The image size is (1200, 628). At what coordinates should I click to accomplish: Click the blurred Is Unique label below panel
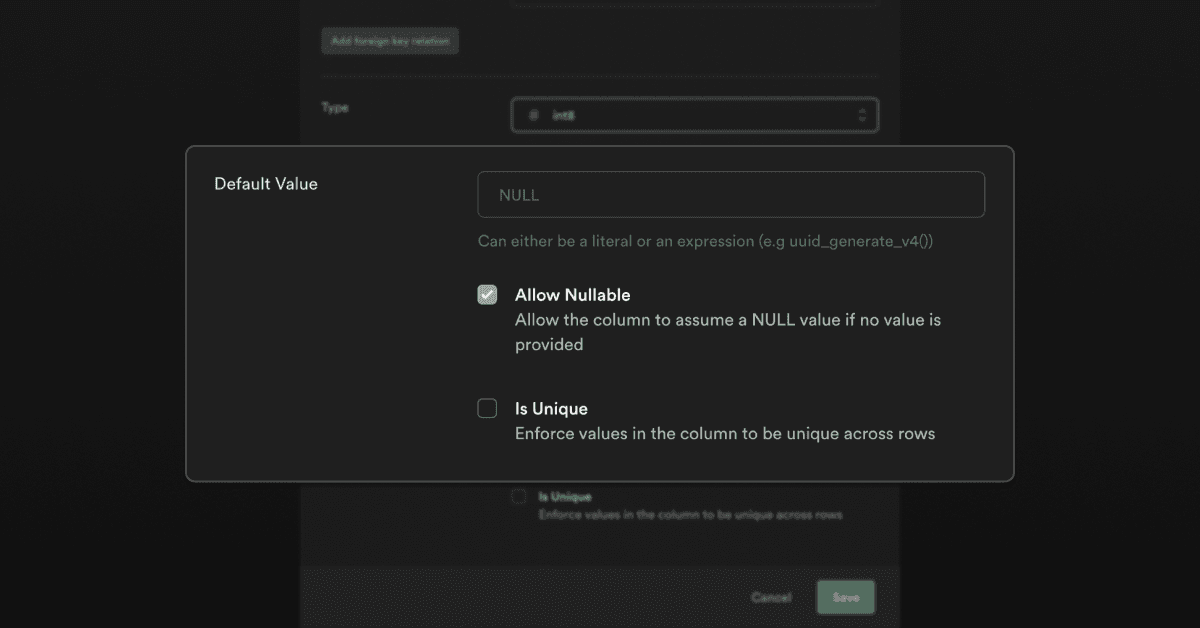(565, 496)
